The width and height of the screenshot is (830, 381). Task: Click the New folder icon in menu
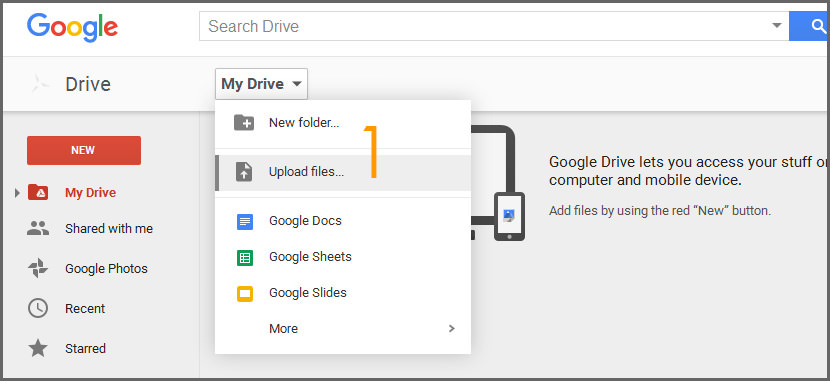[x=244, y=122]
